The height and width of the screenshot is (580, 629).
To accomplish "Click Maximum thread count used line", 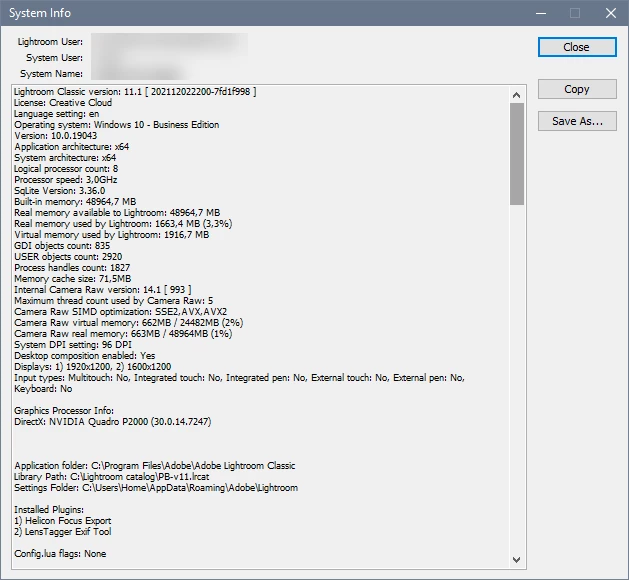I will click(x=114, y=301).
